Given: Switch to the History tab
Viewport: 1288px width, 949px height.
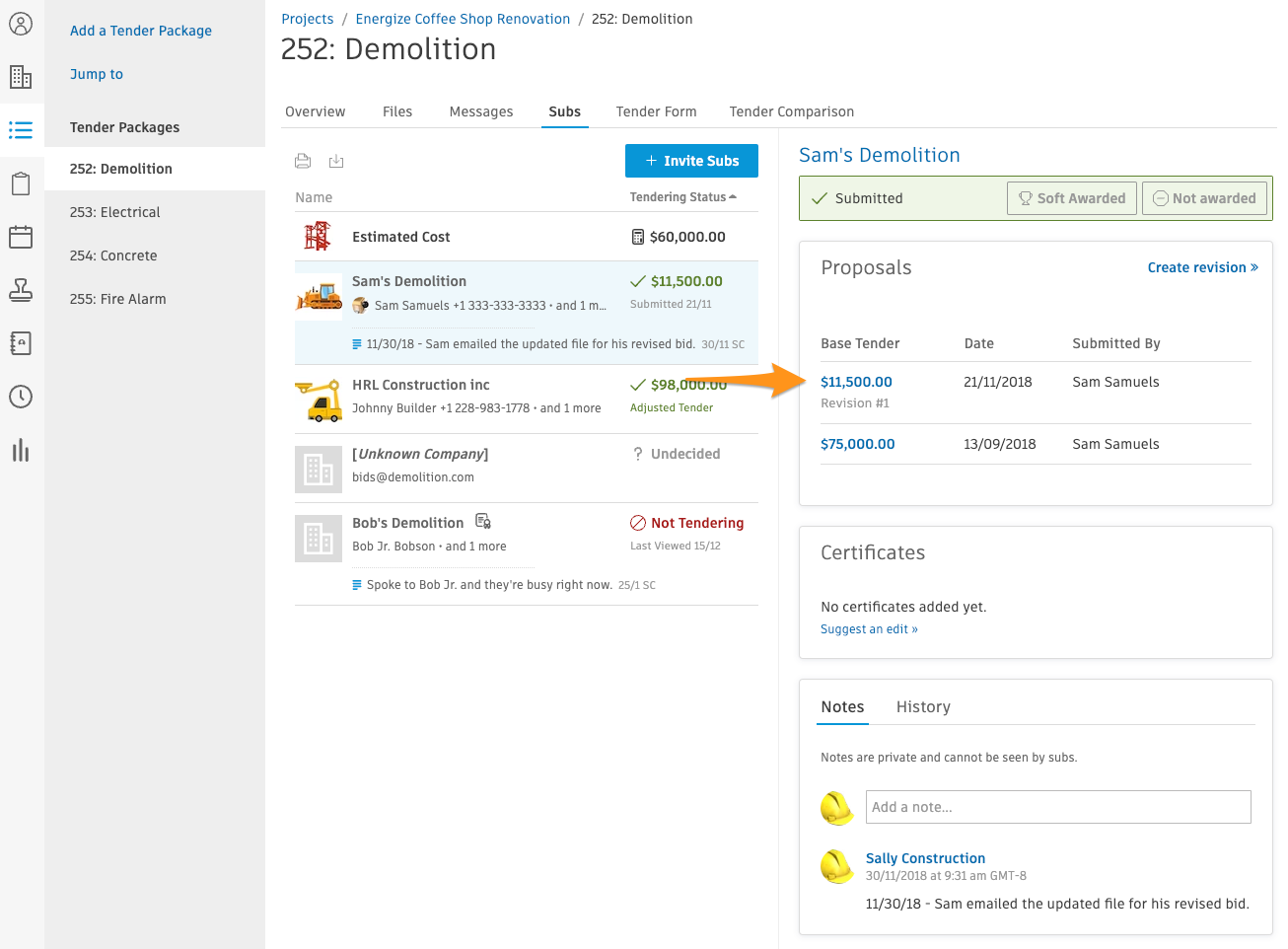Looking at the screenshot, I should 923,706.
